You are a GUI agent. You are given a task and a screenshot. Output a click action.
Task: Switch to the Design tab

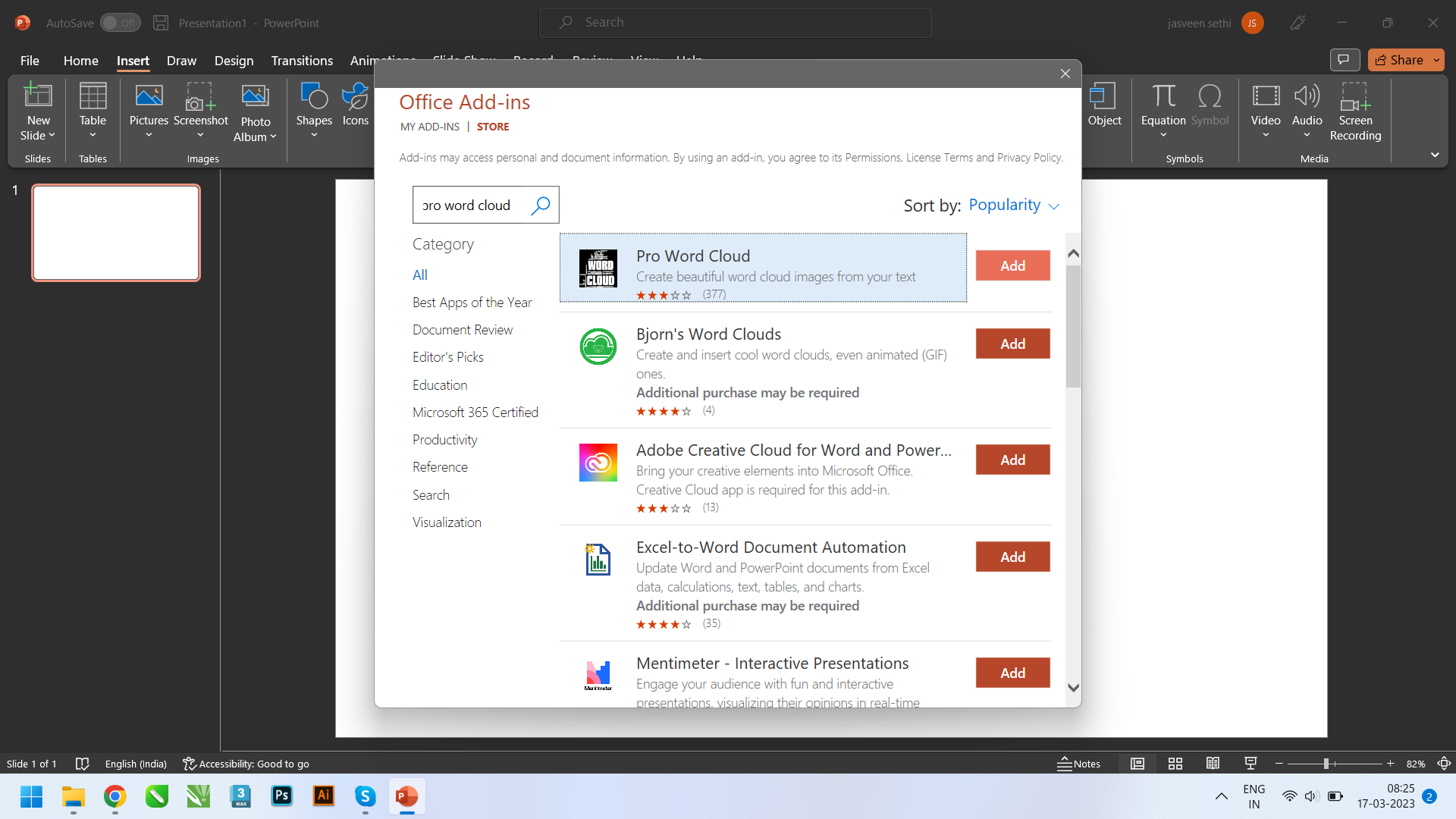coord(234,61)
